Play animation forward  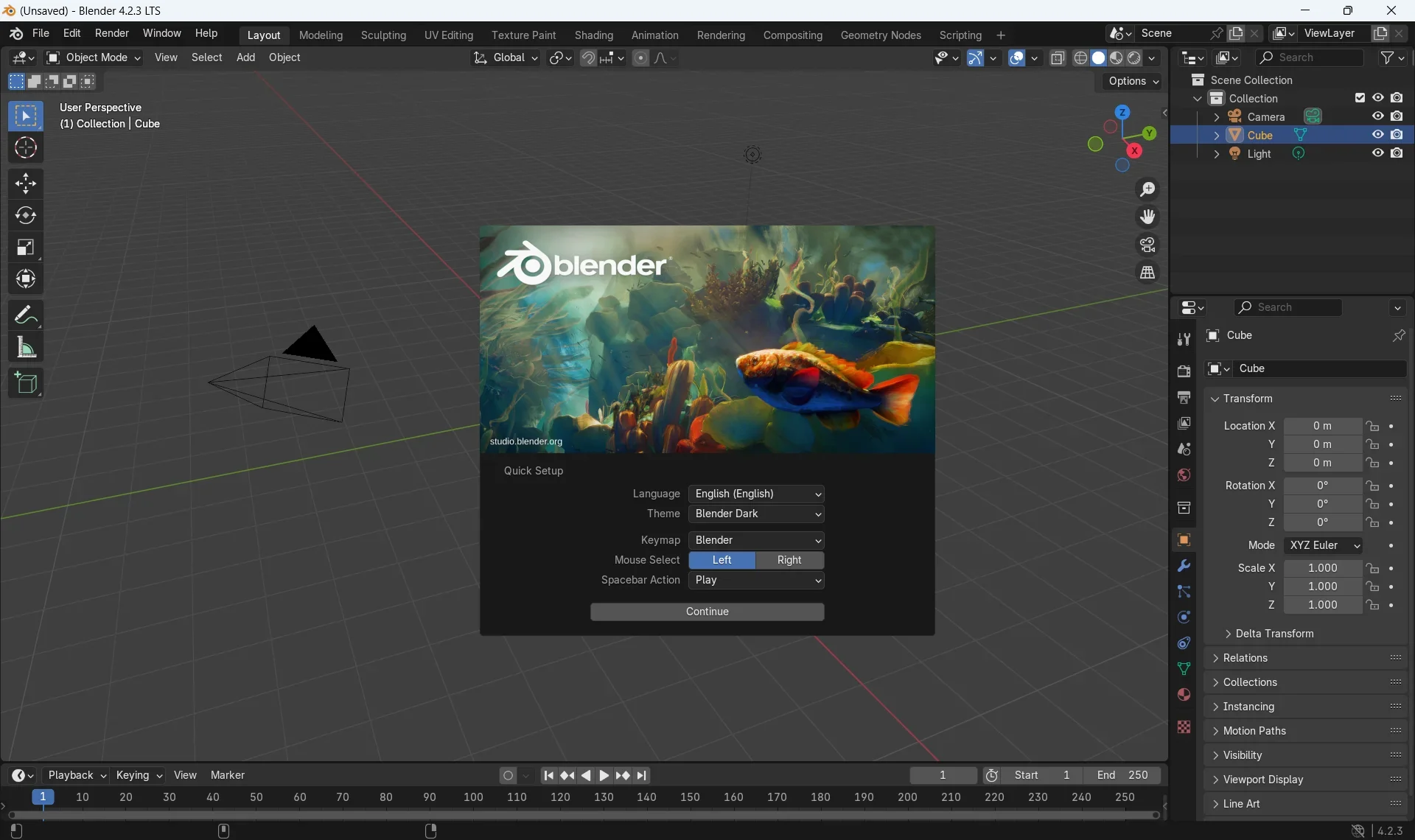pyautogui.click(x=604, y=775)
